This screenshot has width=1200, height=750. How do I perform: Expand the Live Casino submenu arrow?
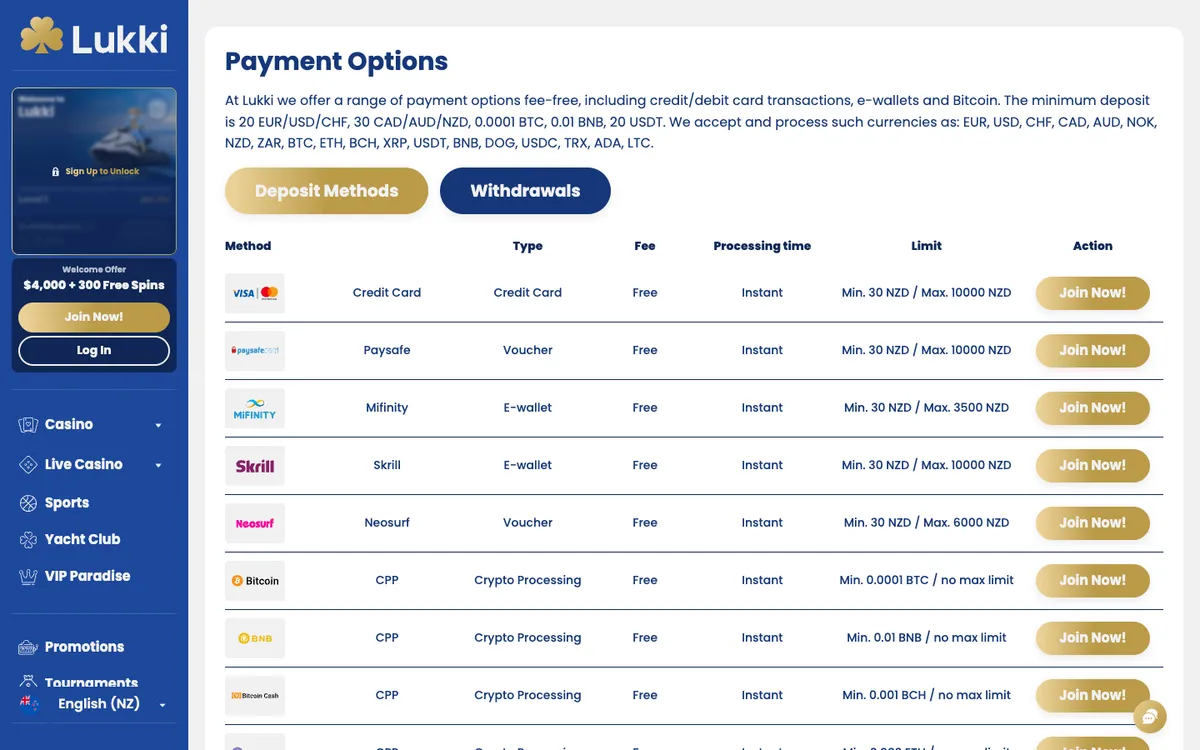(x=158, y=465)
